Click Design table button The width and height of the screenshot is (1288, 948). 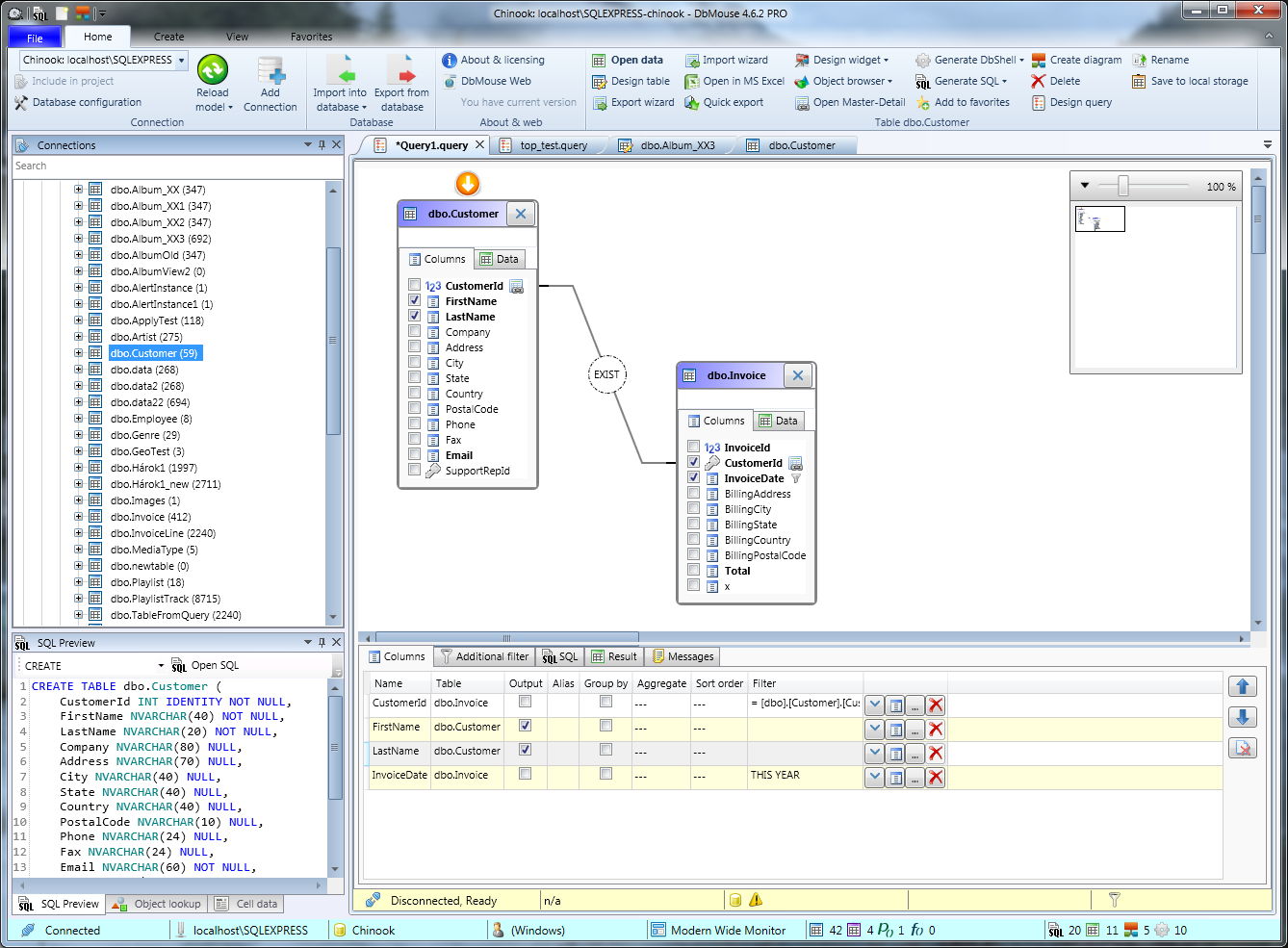tap(631, 81)
